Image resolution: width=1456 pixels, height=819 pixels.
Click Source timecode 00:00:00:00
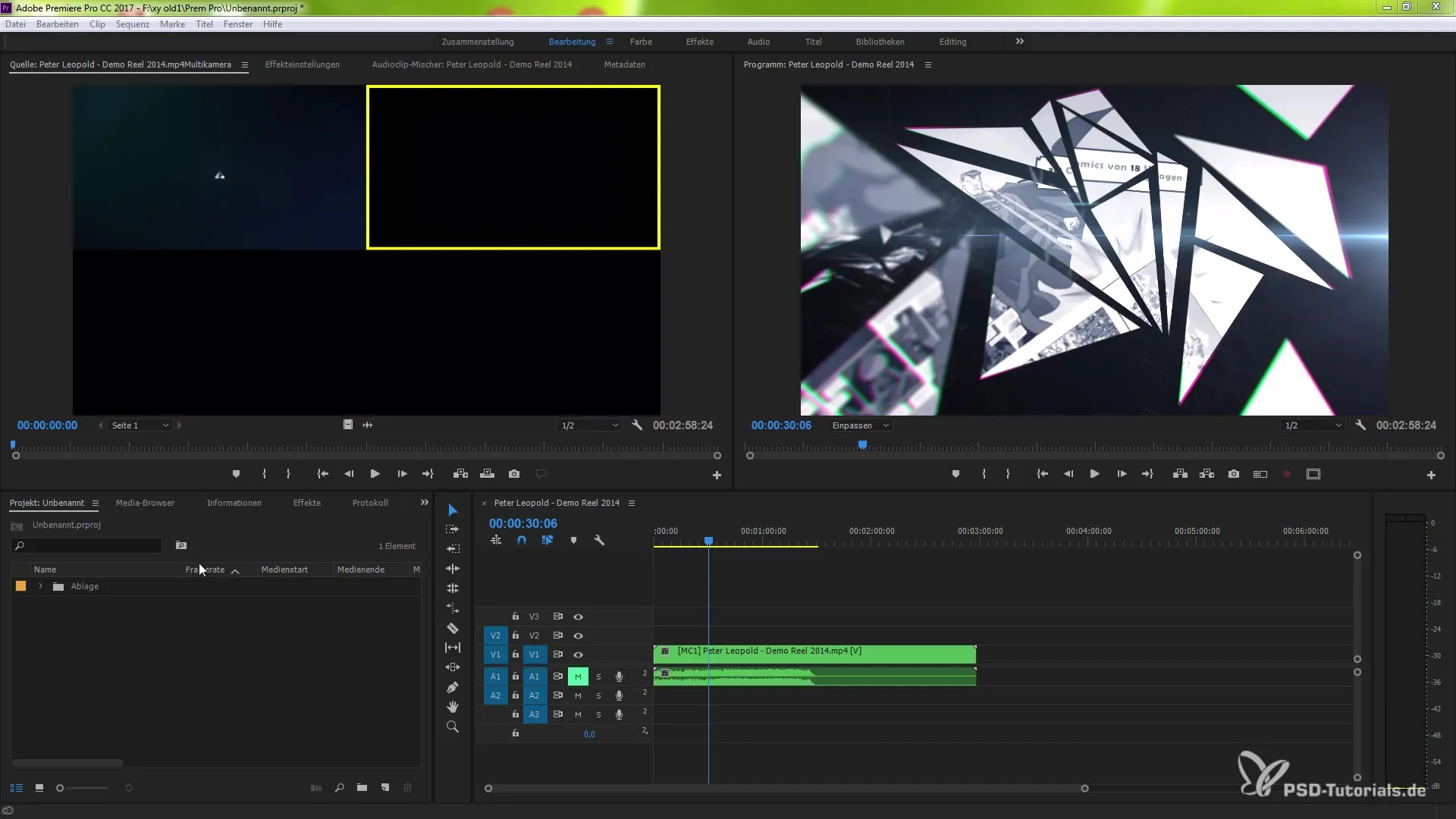point(47,425)
